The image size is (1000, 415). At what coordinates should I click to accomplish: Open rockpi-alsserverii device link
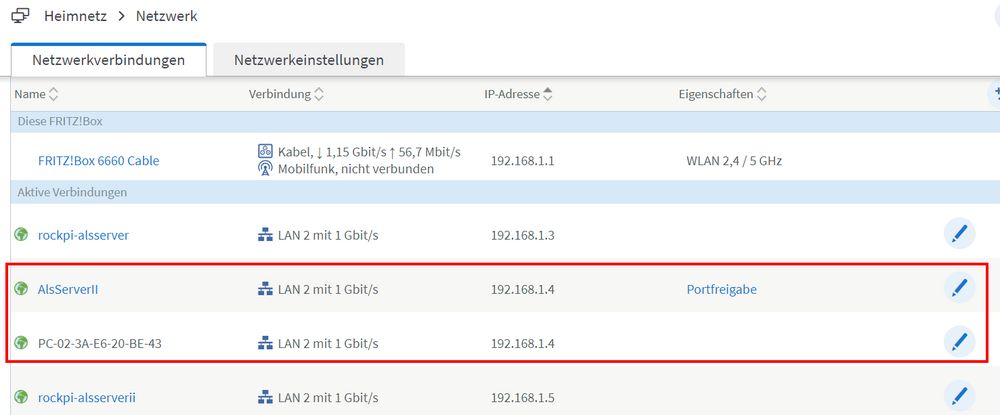[87, 398]
